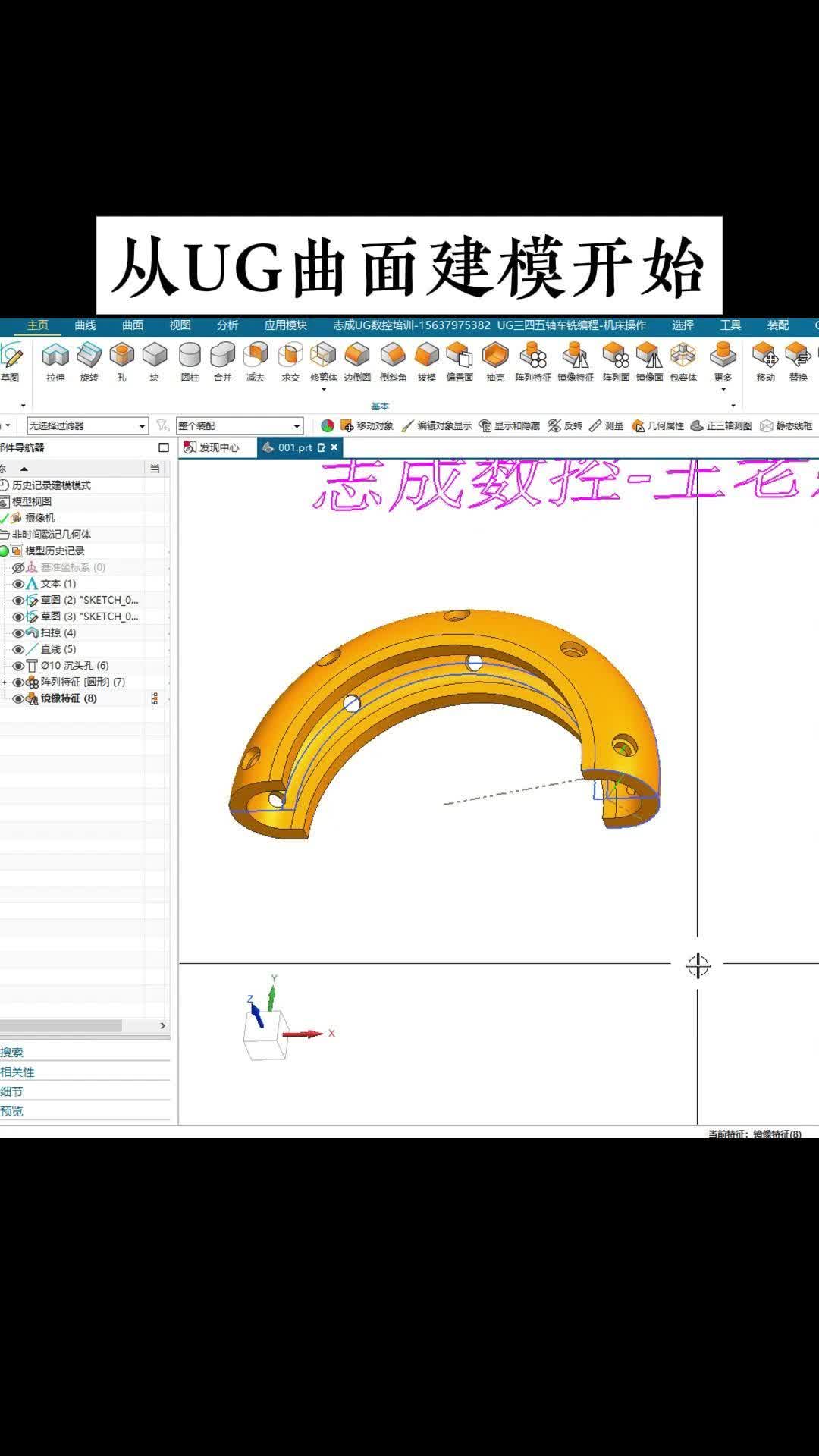Show the hidden 基准坐标系 (0) feature

18,568
